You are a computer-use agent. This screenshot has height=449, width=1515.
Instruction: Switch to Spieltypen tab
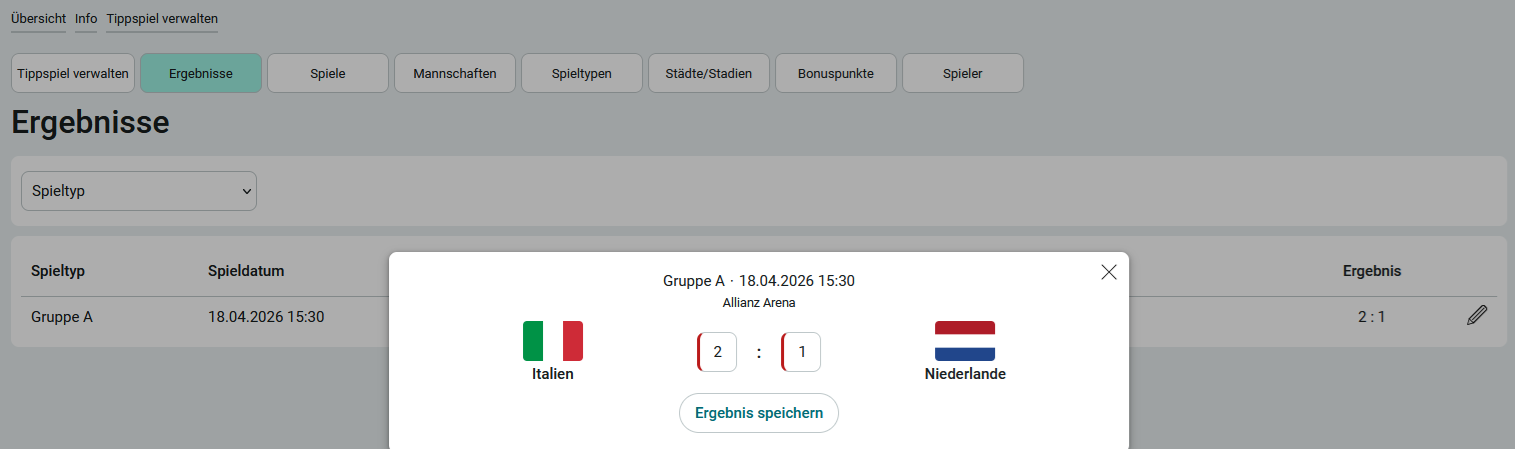pyautogui.click(x=582, y=73)
